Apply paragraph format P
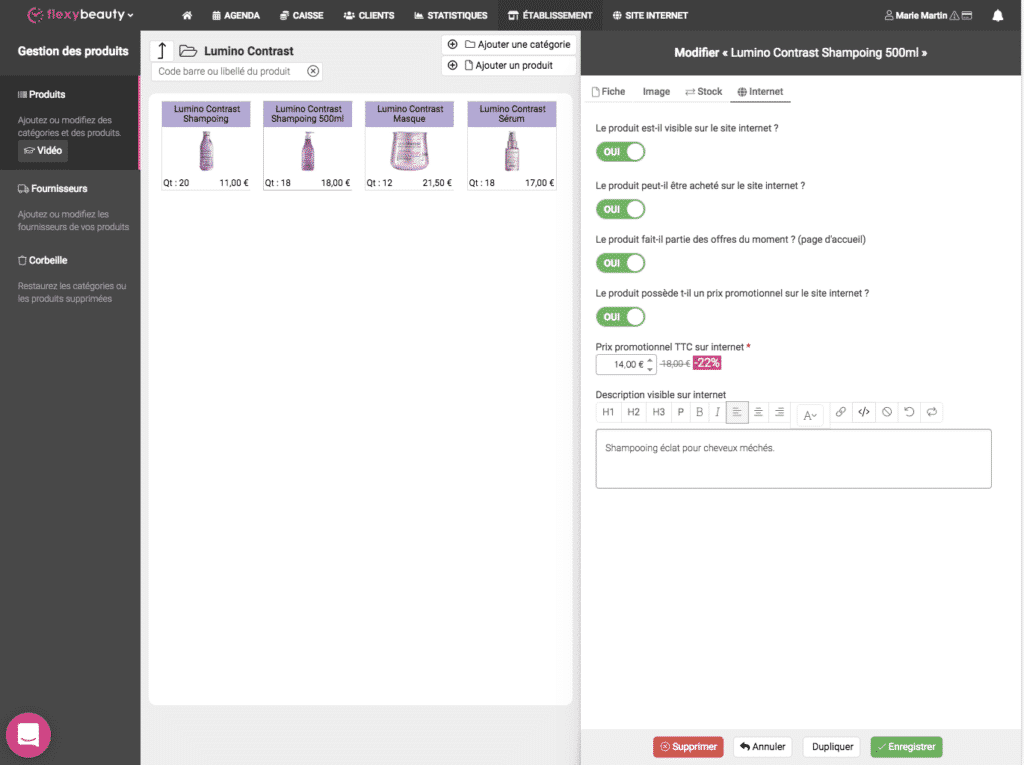This screenshot has height=765, width=1024. 680,412
